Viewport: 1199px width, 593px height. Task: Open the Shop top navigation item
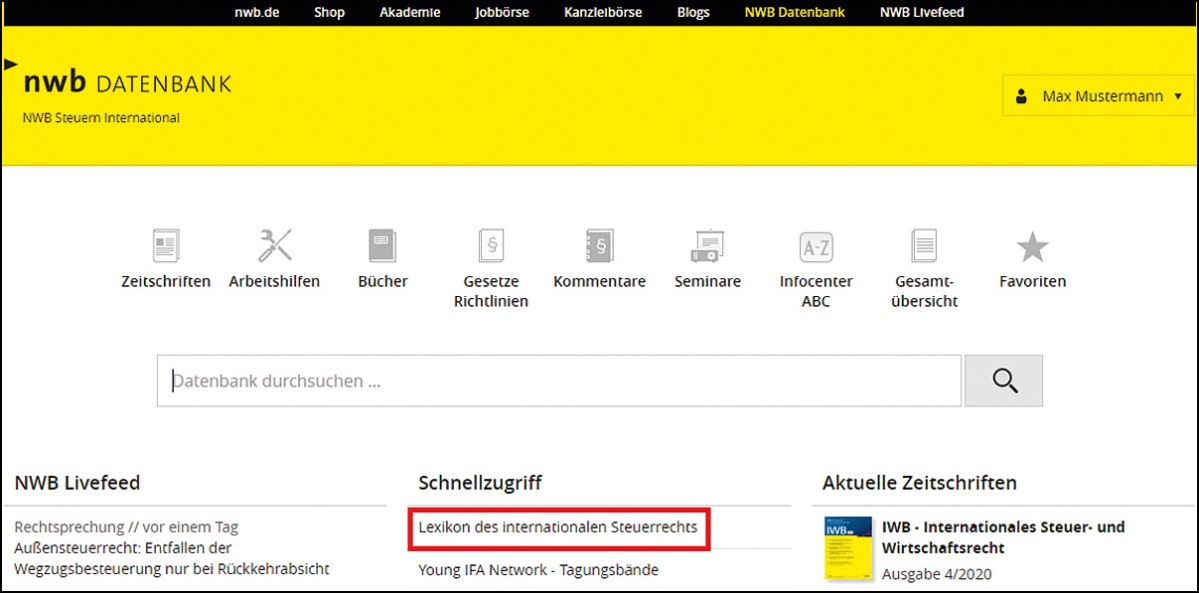point(329,13)
